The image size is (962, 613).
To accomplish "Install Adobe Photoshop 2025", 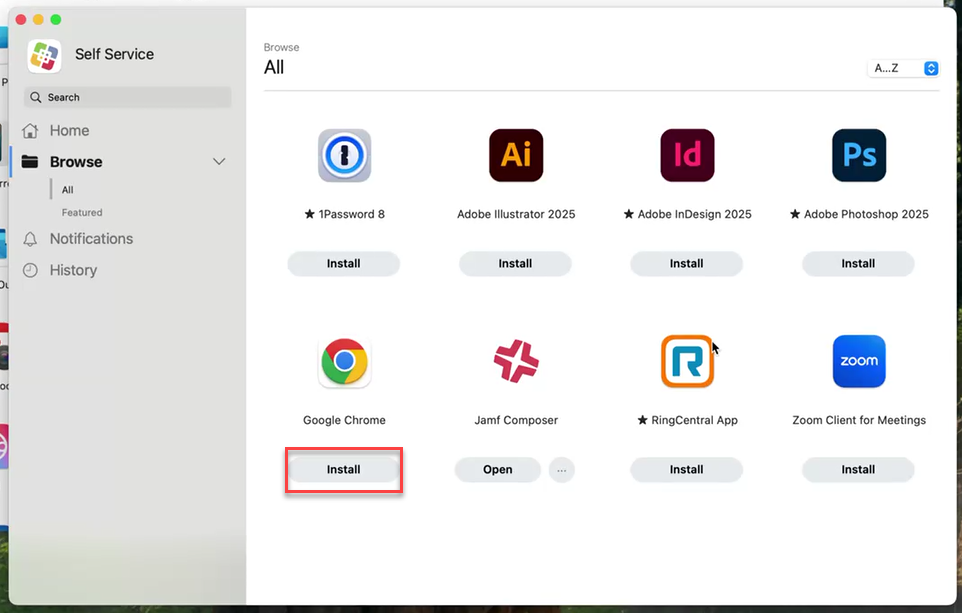I will (x=858, y=264).
